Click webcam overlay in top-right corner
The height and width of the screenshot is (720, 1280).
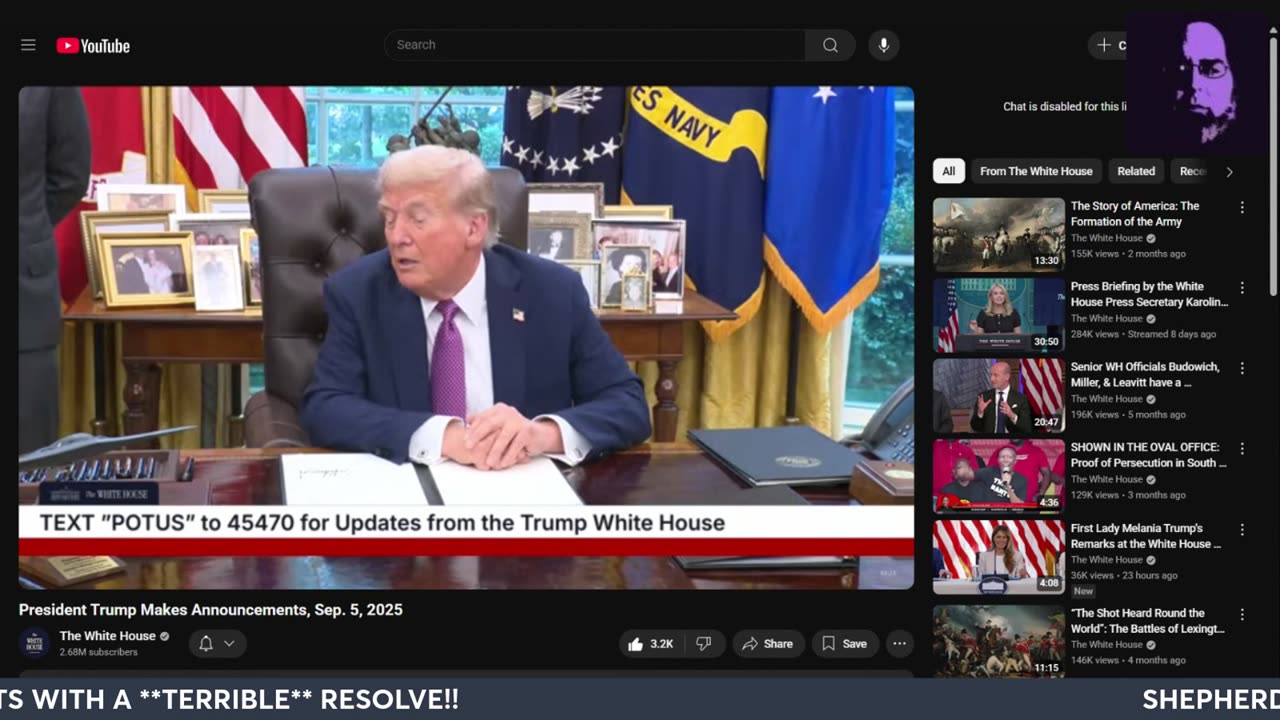coord(1203,84)
